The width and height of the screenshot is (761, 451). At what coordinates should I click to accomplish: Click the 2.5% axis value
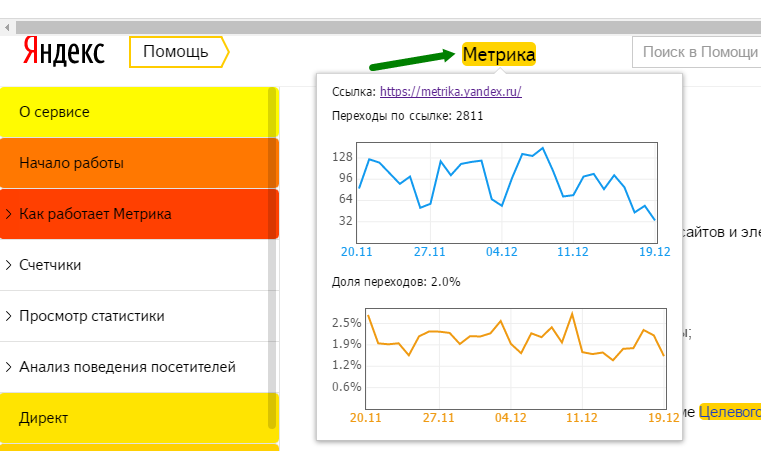point(347,323)
